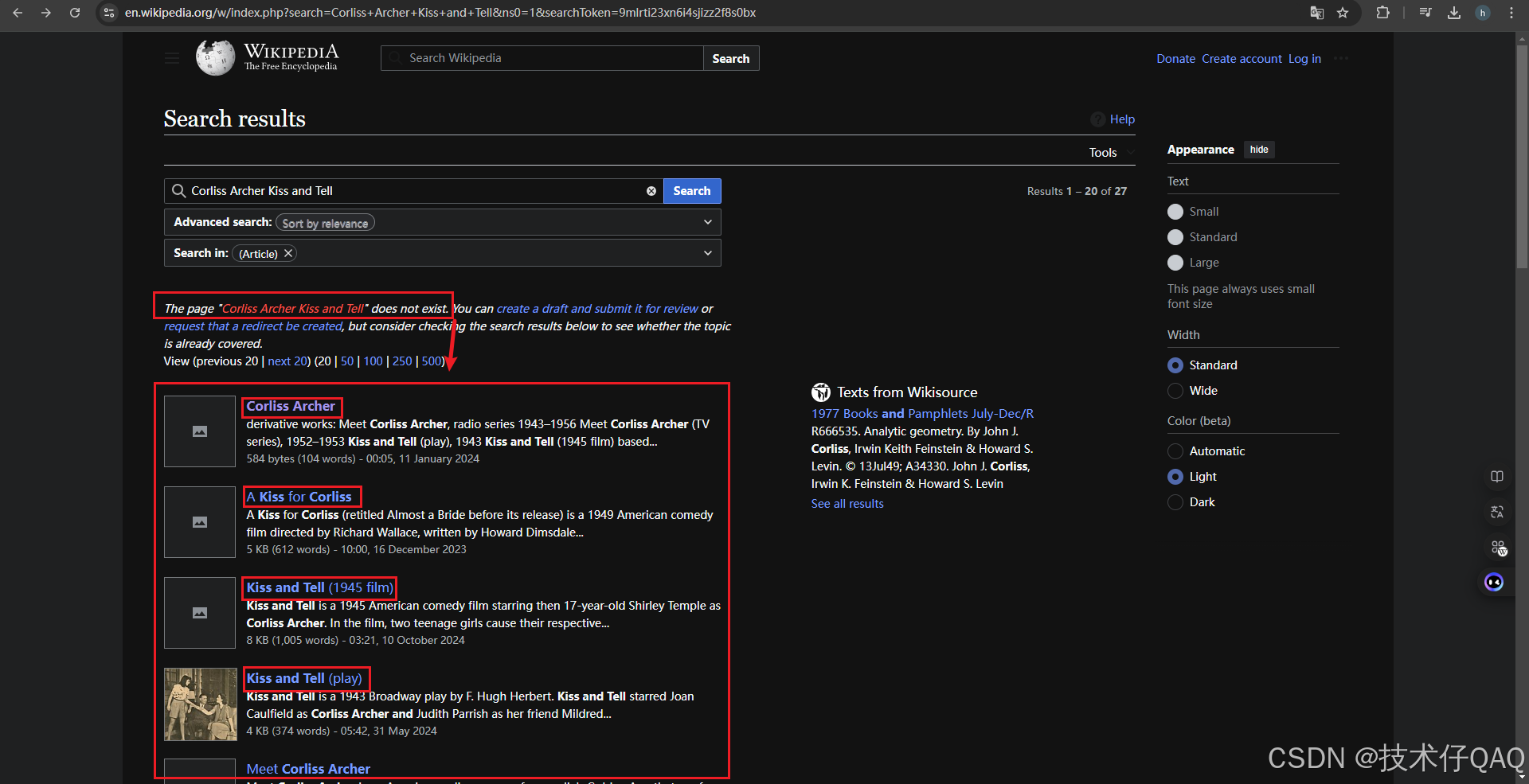Image resolution: width=1529 pixels, height=784 pixels.
Task: Click the Wikipedia globe logo
Action: tap(215, 57)
